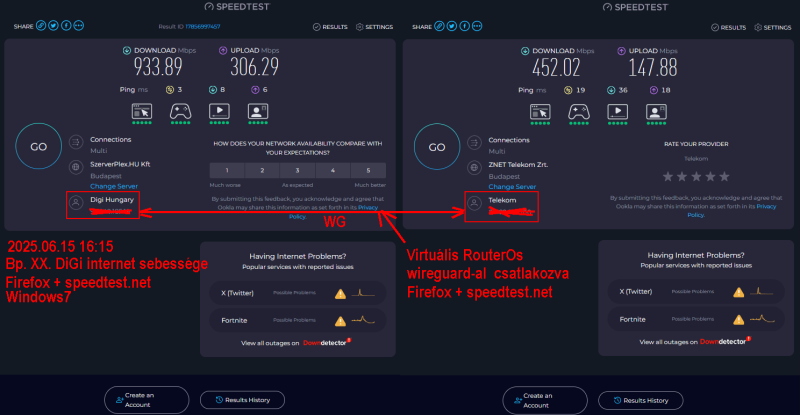Share right result on Facebook
Screen dimensions: 800x415
(464, 26)
